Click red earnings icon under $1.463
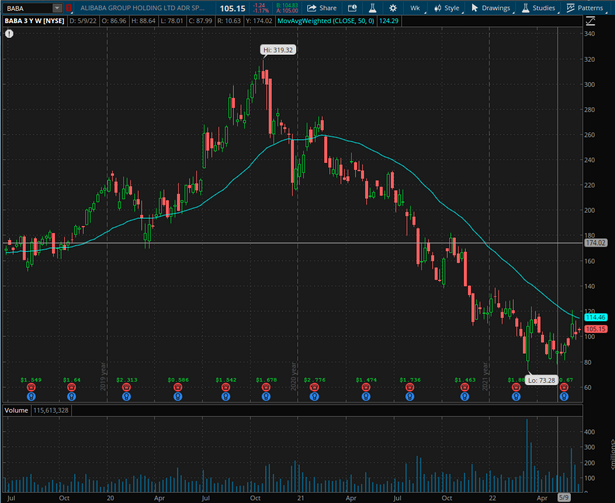This screenshot has width=615, height=503. [x=465, y=388]
